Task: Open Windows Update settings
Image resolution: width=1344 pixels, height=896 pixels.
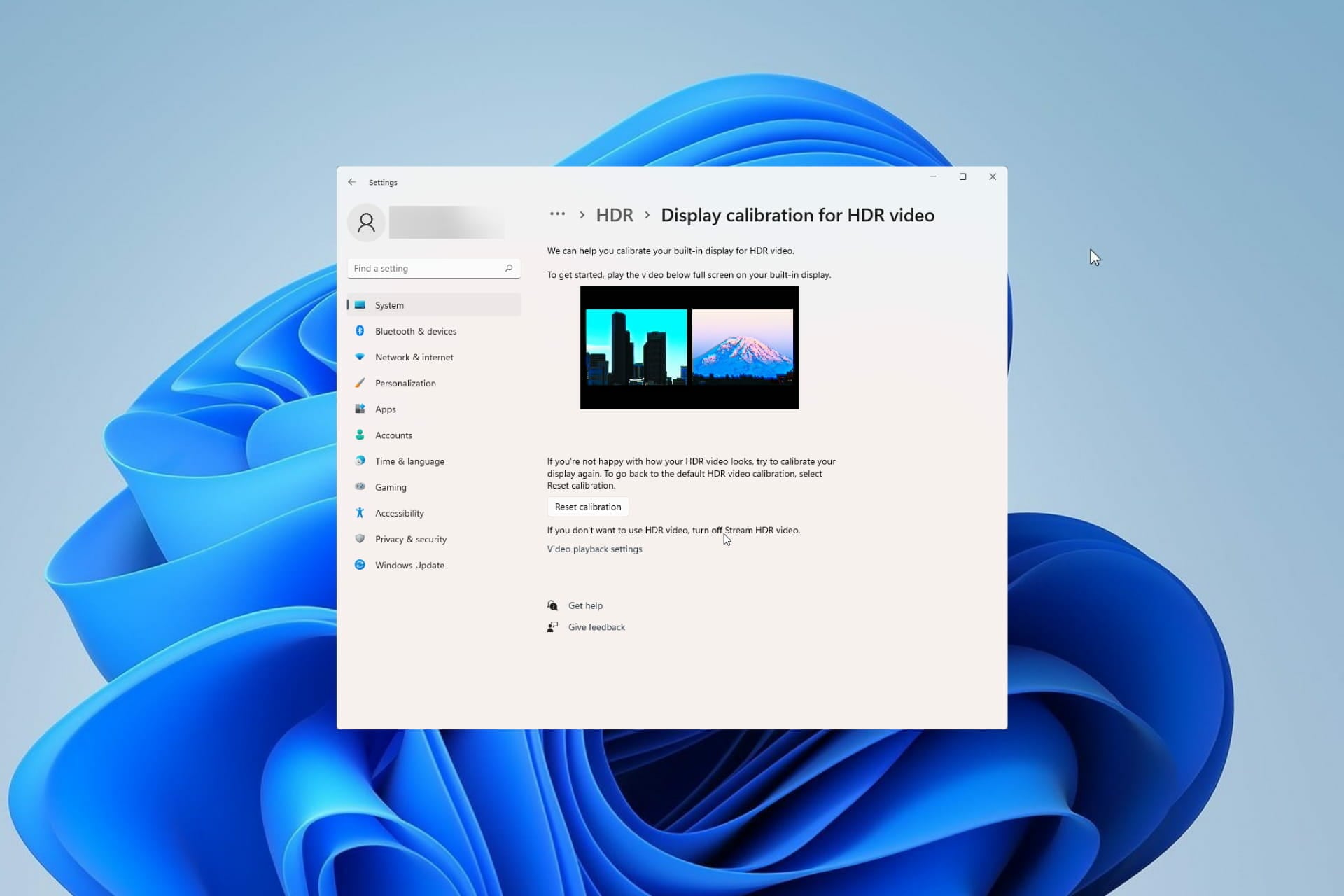Action: click(x=409, y=565)
